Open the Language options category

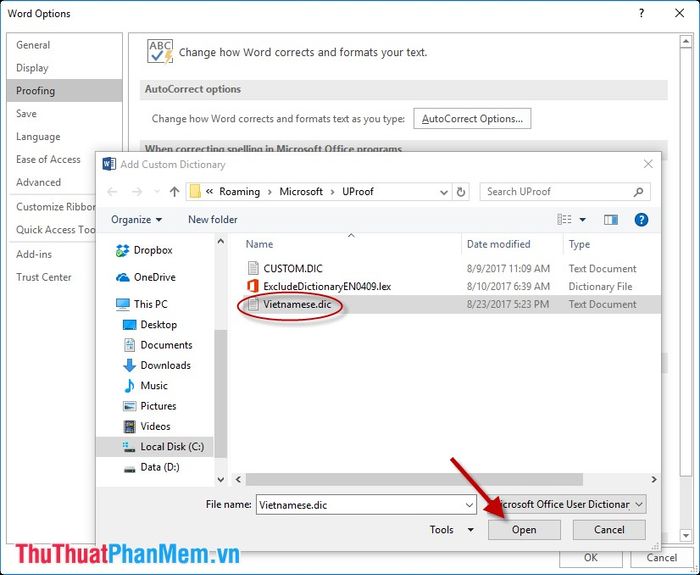64,137
